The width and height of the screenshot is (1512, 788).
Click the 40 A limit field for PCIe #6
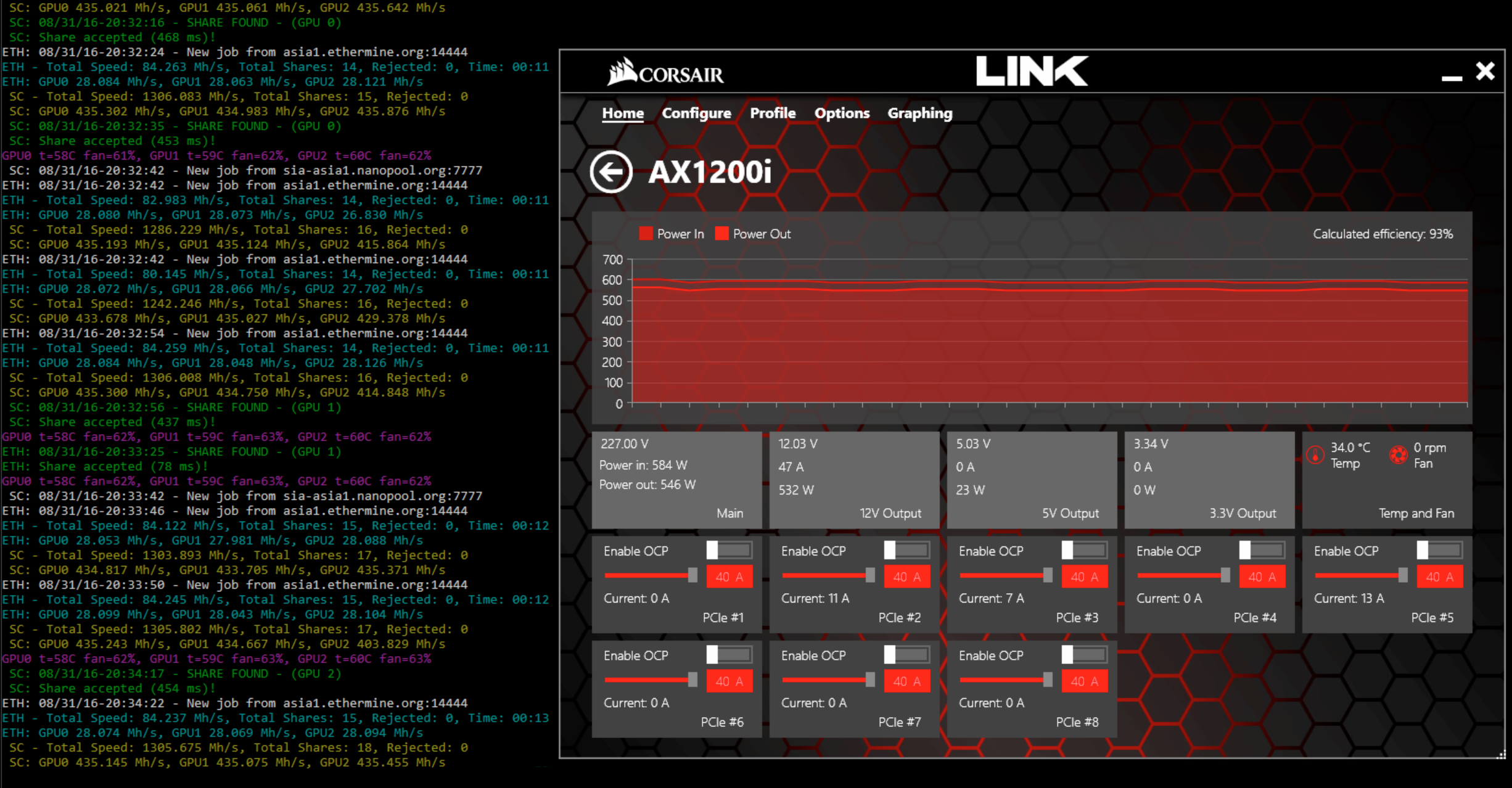729,681
